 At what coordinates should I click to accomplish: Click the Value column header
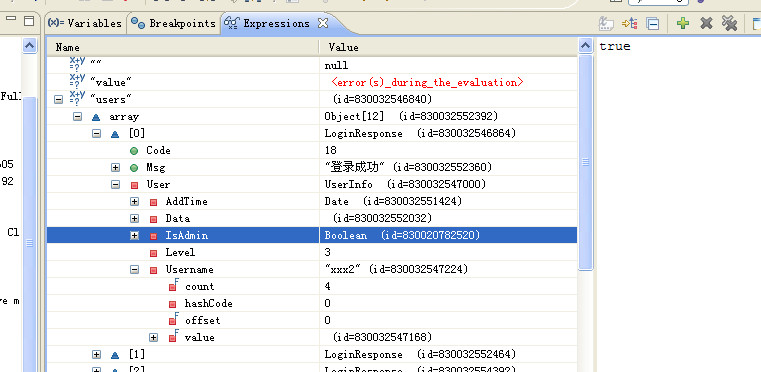coord(448,47)
